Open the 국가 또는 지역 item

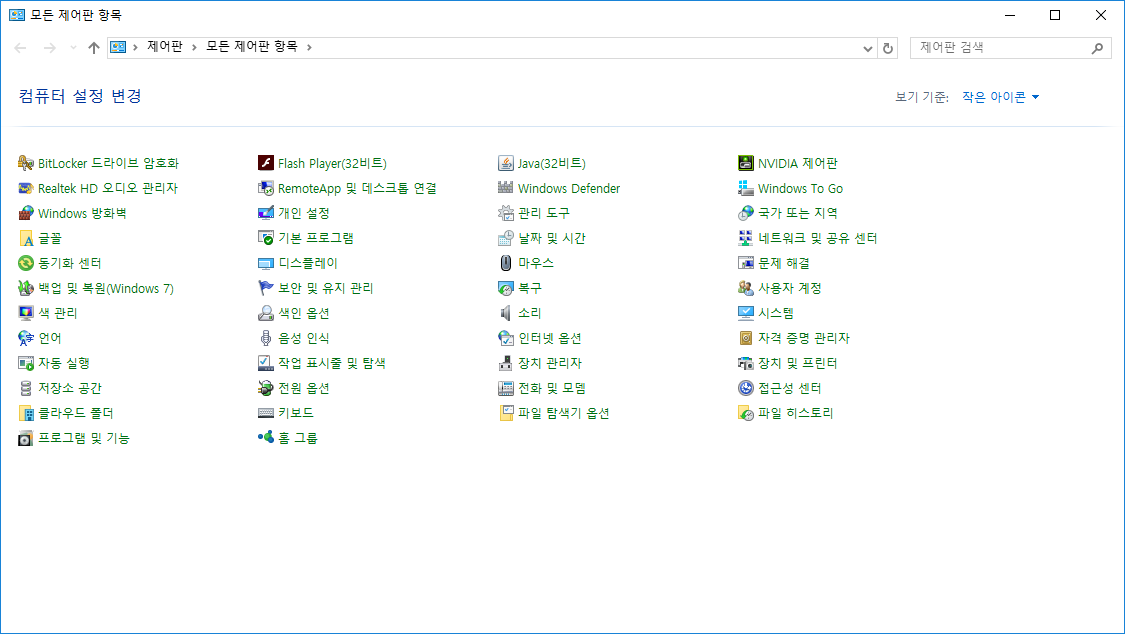[x=788, y=214]
